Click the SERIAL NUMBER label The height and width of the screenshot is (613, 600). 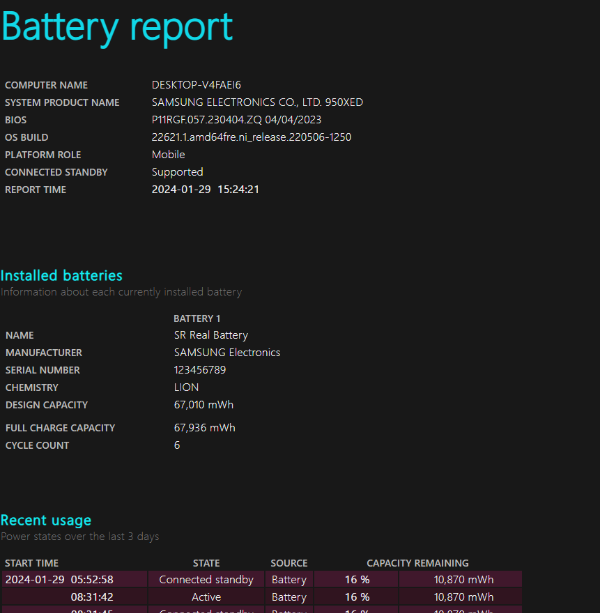pyautogui.click(x=43, y=370)
